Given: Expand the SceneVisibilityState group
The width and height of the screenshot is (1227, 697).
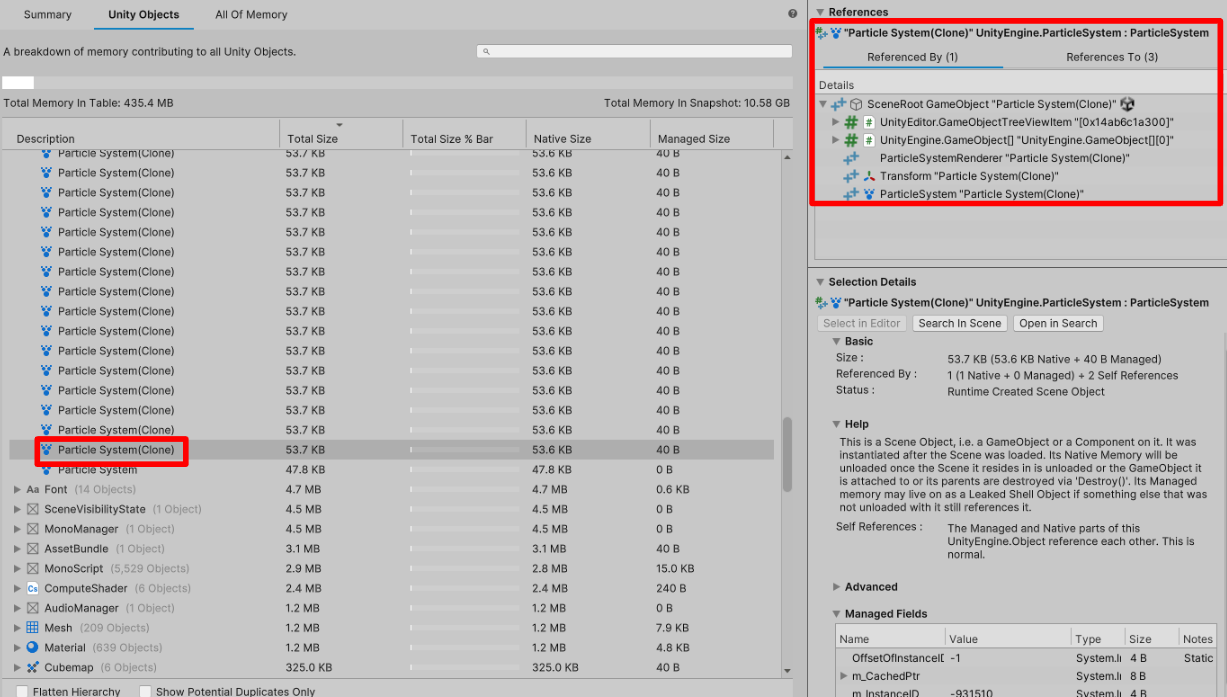Looking at the screenshot, I should coord(17,509).
